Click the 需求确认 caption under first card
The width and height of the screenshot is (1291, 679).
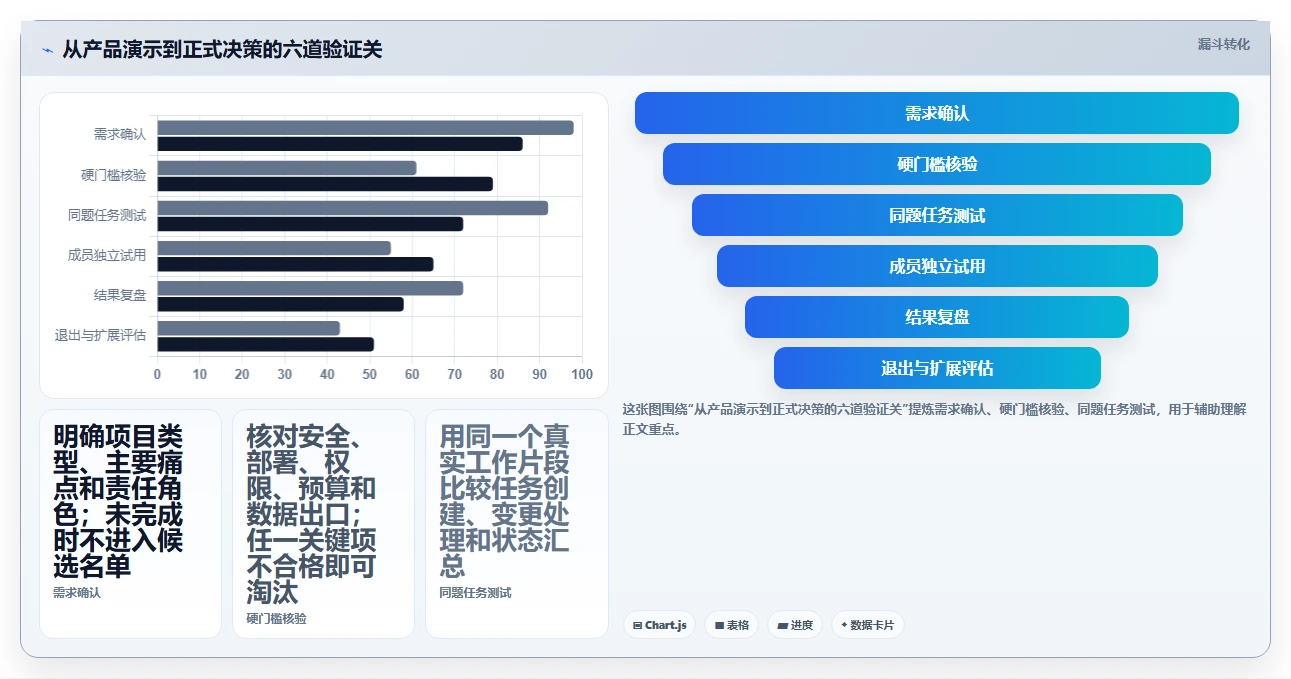tap(77, 593)
